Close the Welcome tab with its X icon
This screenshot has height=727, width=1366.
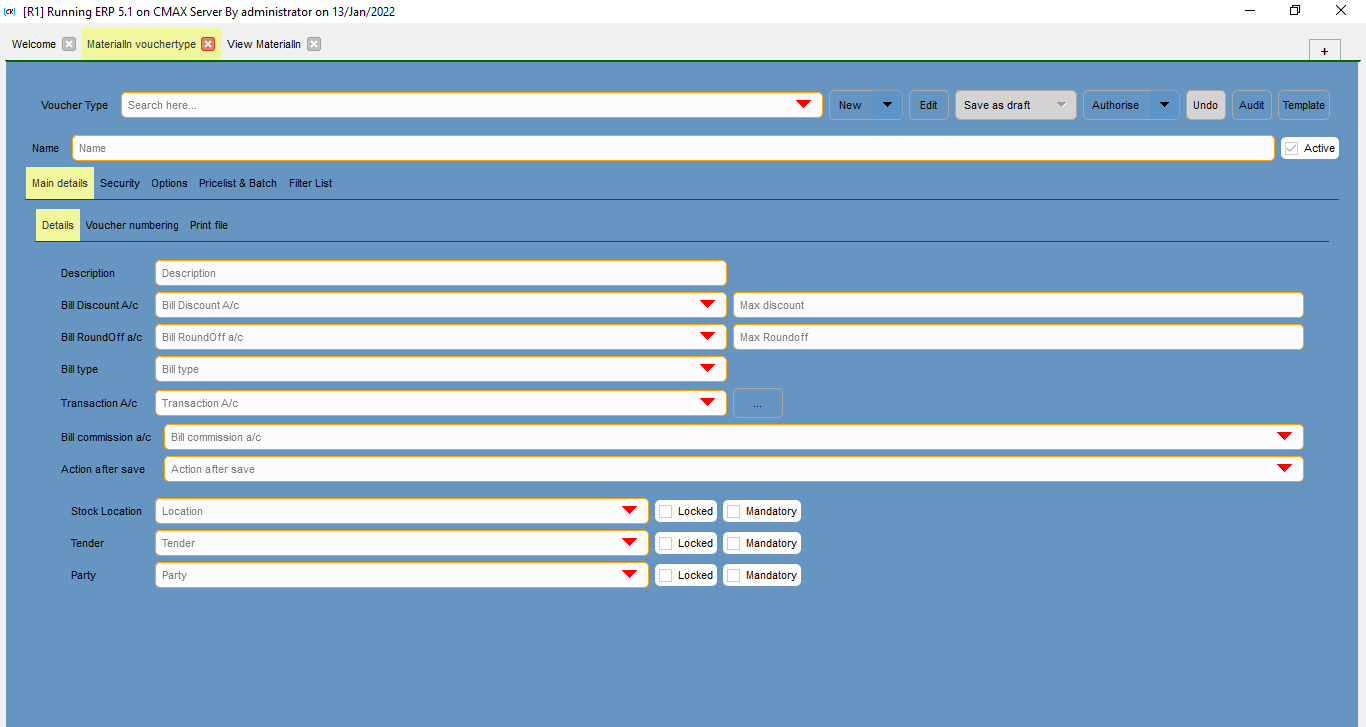[x=69, y=44]
